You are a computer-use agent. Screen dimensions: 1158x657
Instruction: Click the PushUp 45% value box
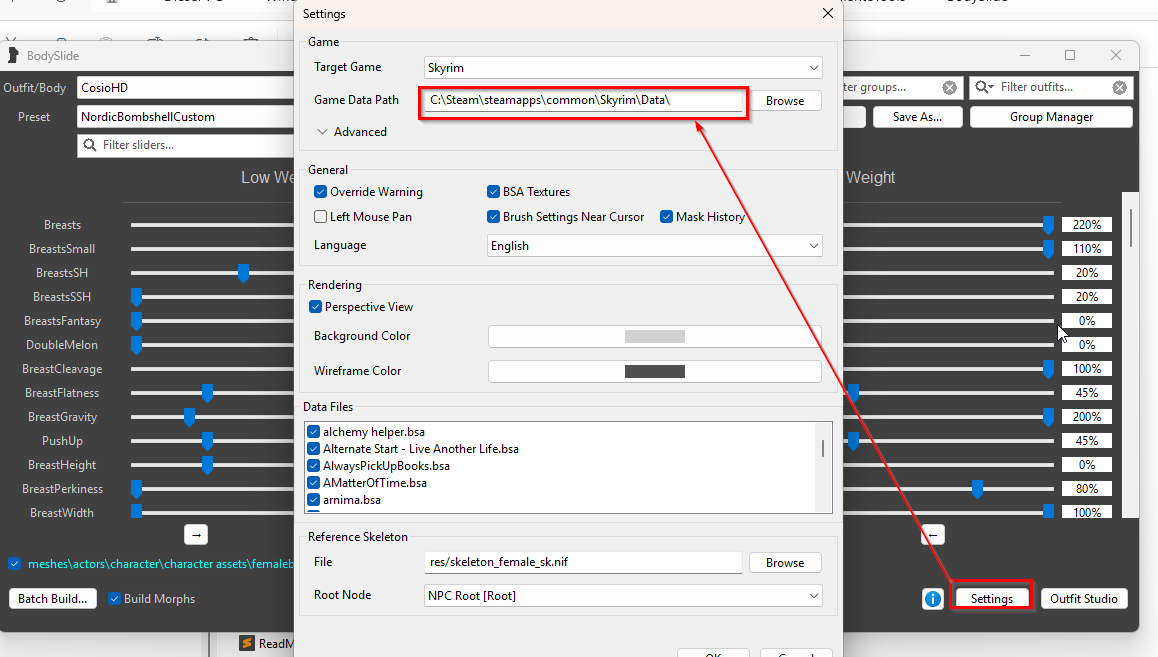(1086, 441)
